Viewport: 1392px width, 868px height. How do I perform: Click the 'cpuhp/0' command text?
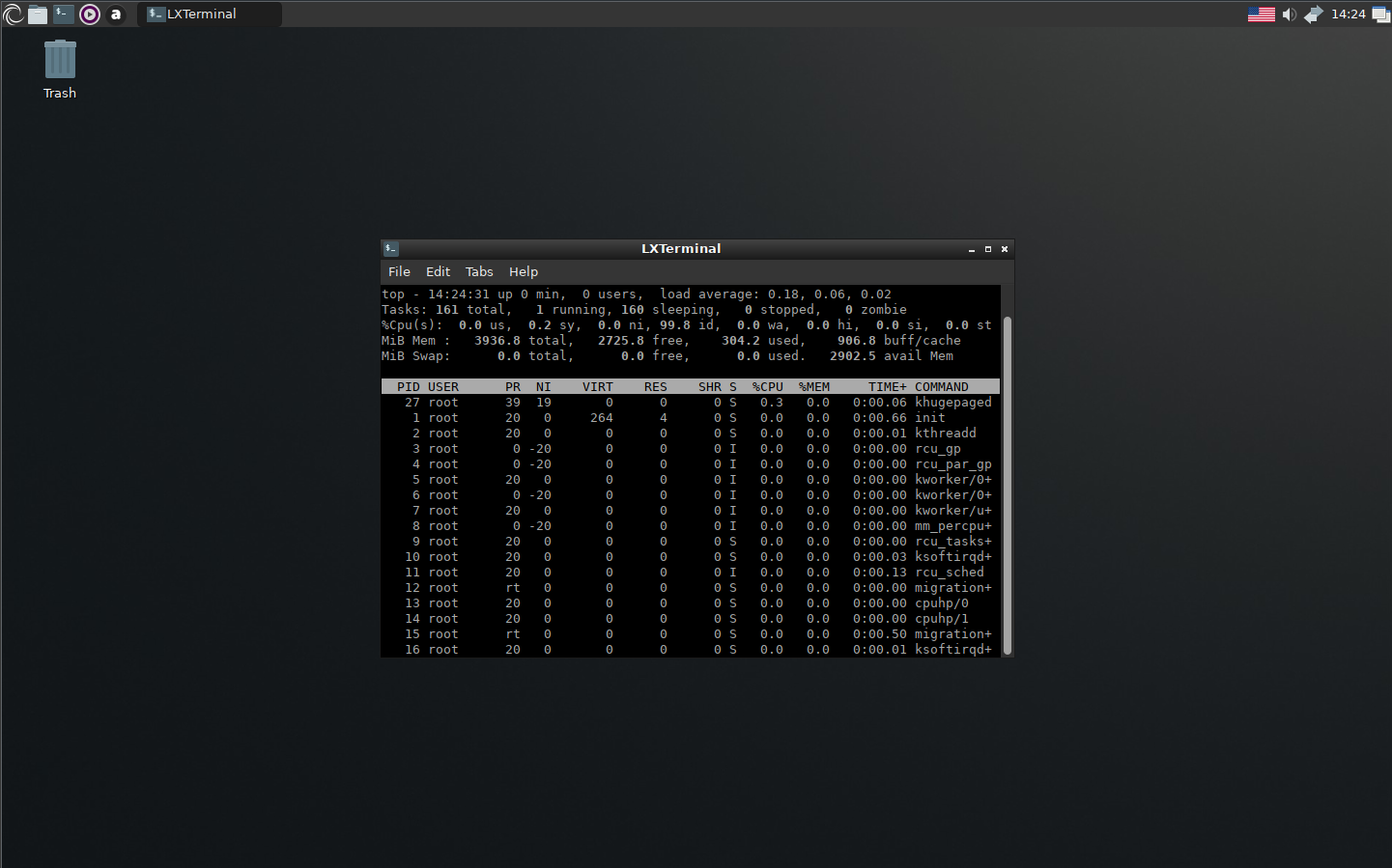(942, 603)
